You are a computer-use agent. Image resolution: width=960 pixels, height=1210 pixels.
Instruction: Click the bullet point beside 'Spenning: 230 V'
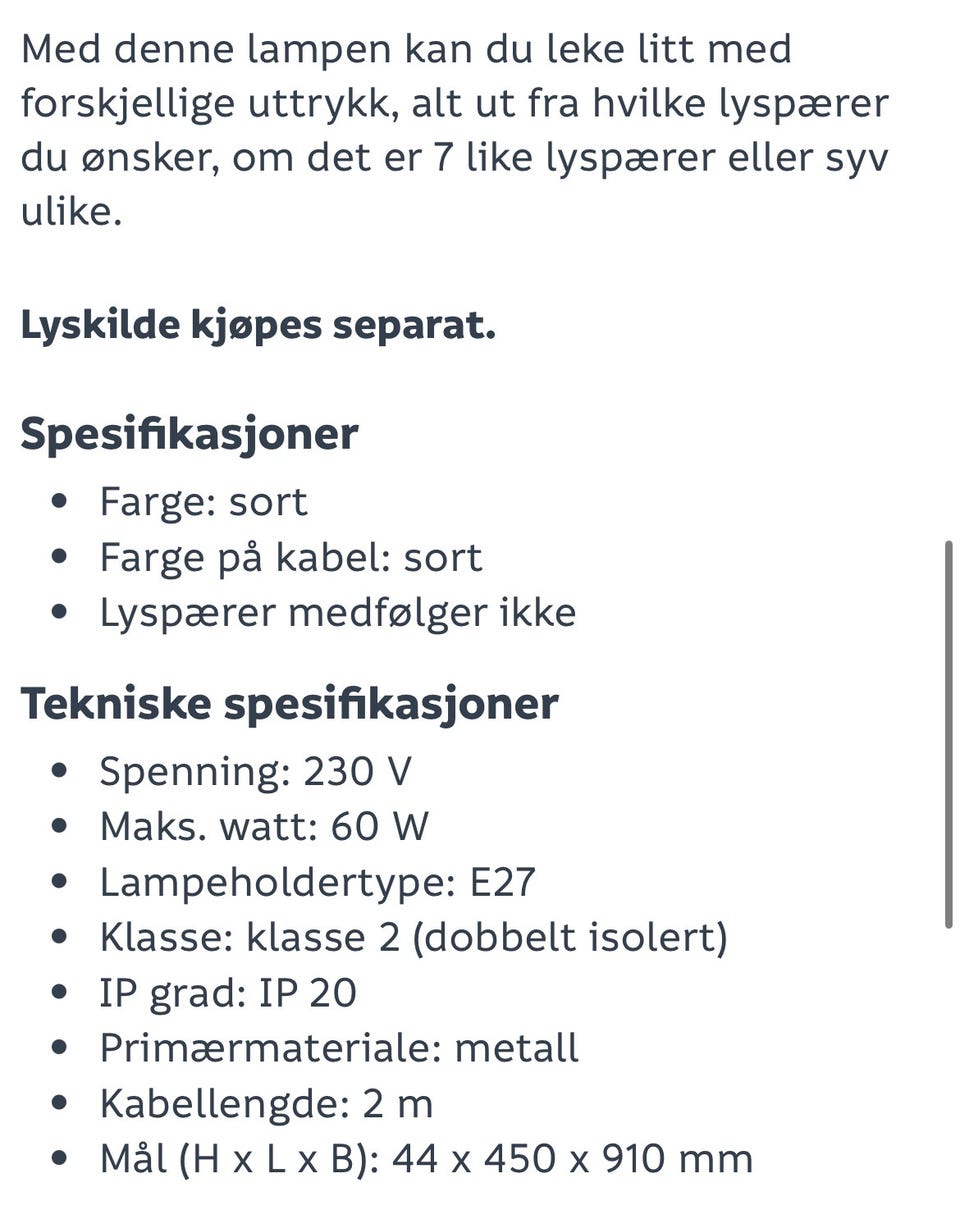[62, 771]
